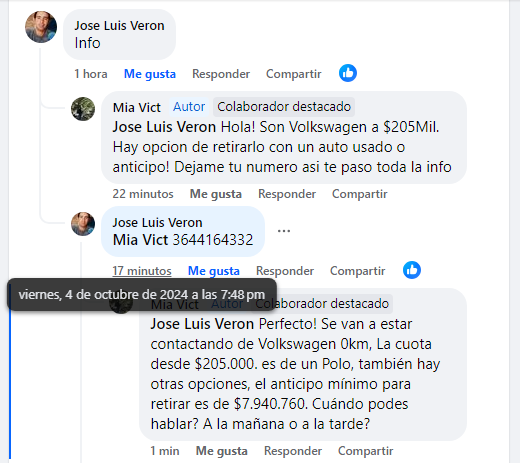The width and height of the screenshot is (520, 463).
Task: Open Jose Luis Veron's avatar on the Info comment
Action: point(41,27)
